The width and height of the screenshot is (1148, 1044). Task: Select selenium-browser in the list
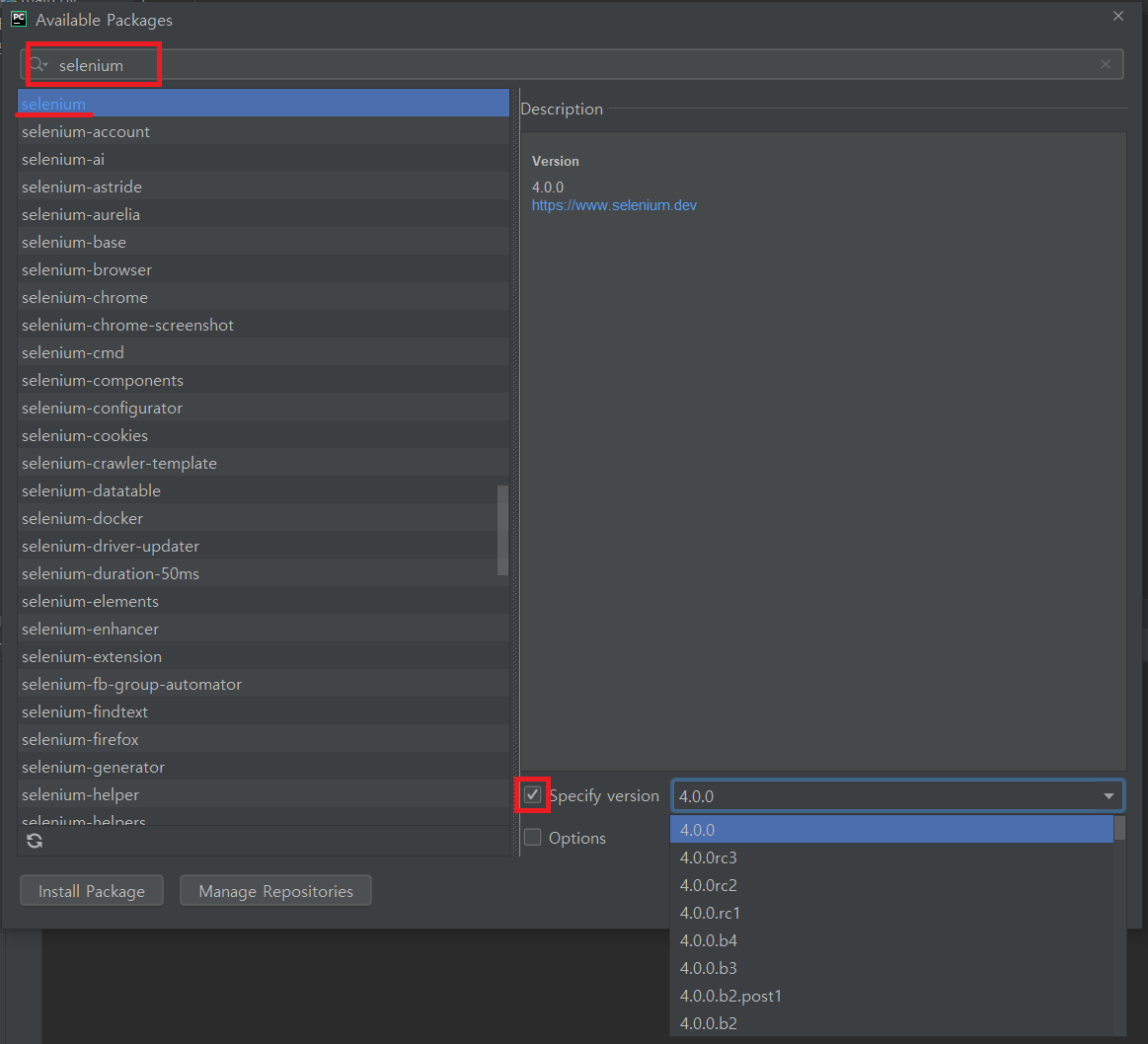[x=263, y=269]
